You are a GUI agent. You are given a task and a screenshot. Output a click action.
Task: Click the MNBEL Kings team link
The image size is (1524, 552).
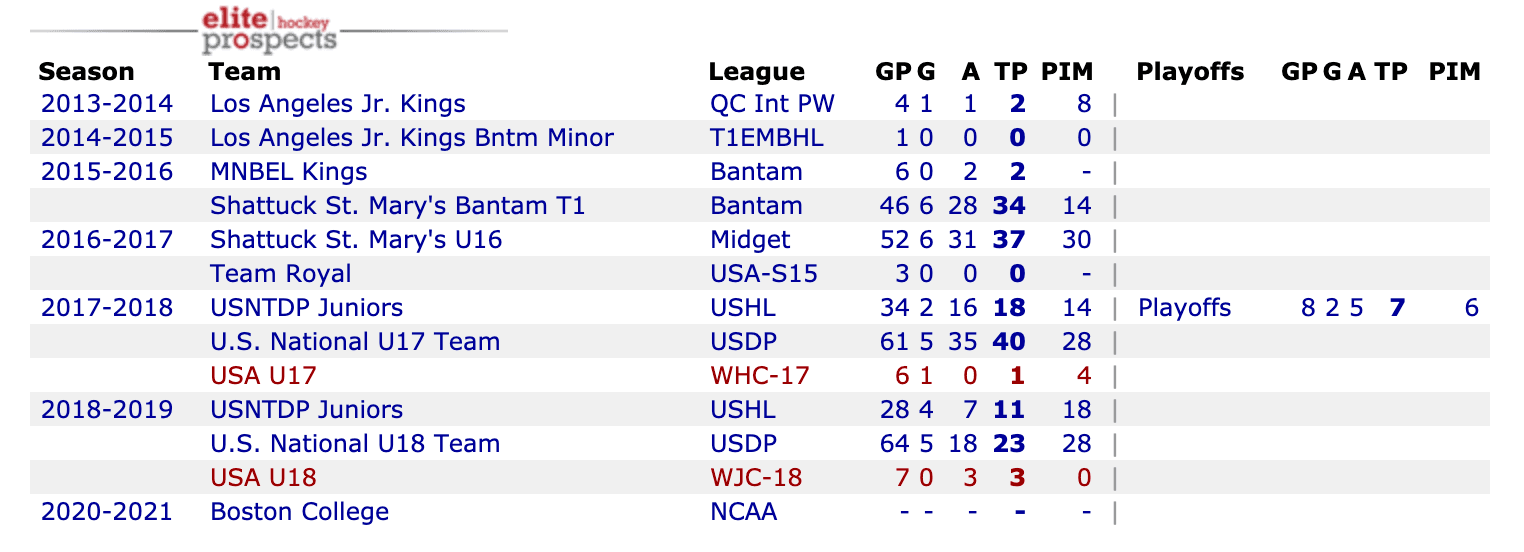tap(288, 172)
